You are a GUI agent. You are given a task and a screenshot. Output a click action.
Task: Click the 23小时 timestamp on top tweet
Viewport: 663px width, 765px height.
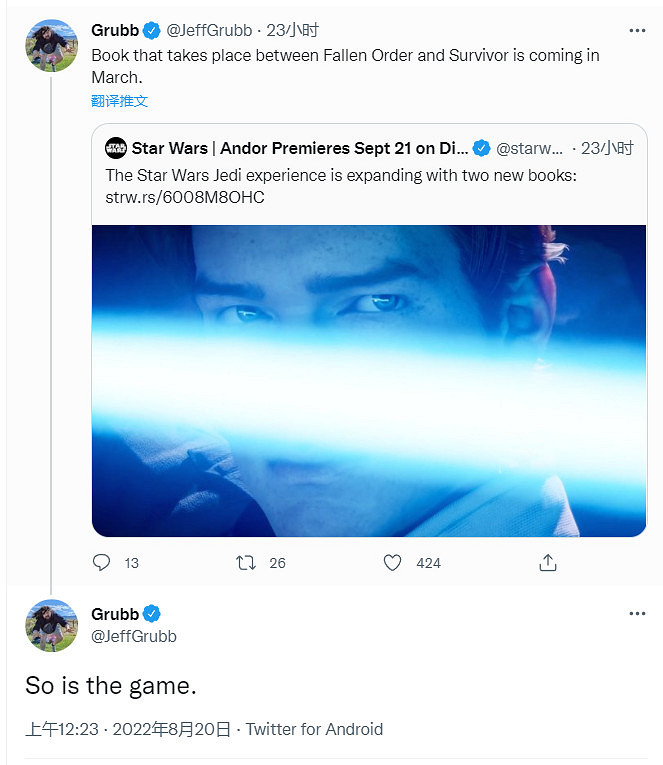(x=292, y=30)
